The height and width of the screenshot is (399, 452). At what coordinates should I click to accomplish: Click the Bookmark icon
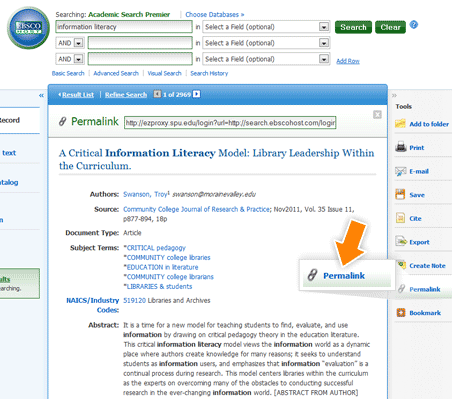tap(401, 313)
